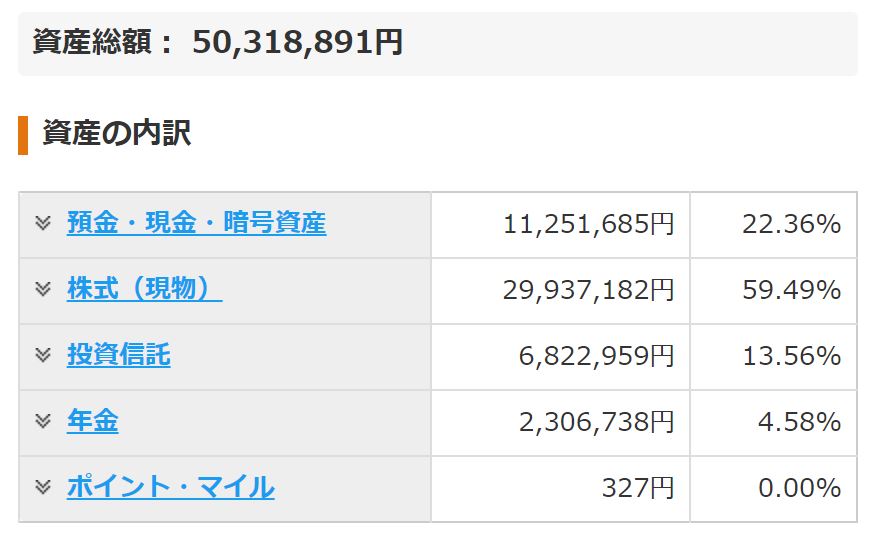Screen dimensions: 889x543
Task: Click the 11,251,685円 amount cell
Action: point(560,225)
